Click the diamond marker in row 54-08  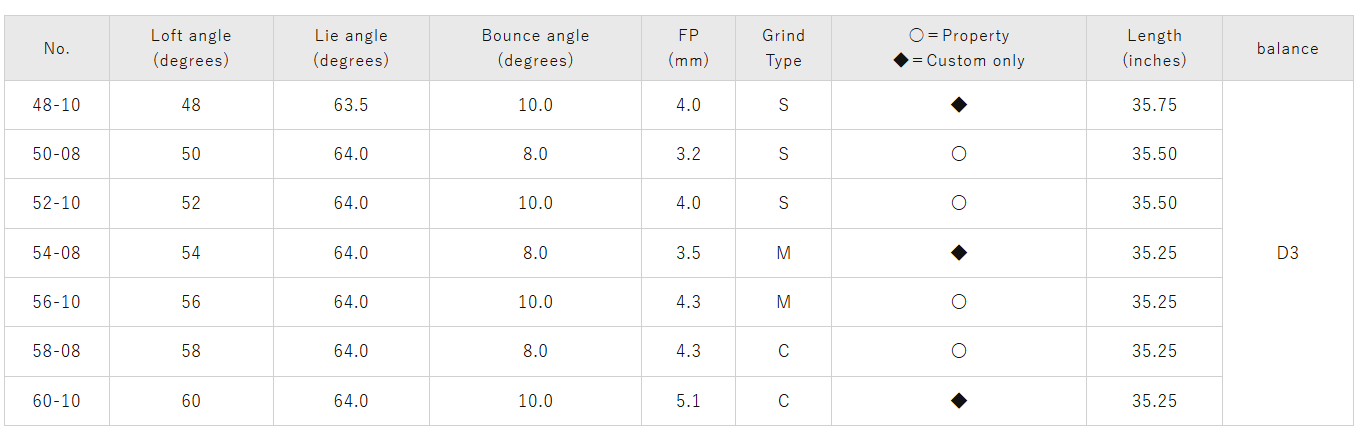pos(958,253)
